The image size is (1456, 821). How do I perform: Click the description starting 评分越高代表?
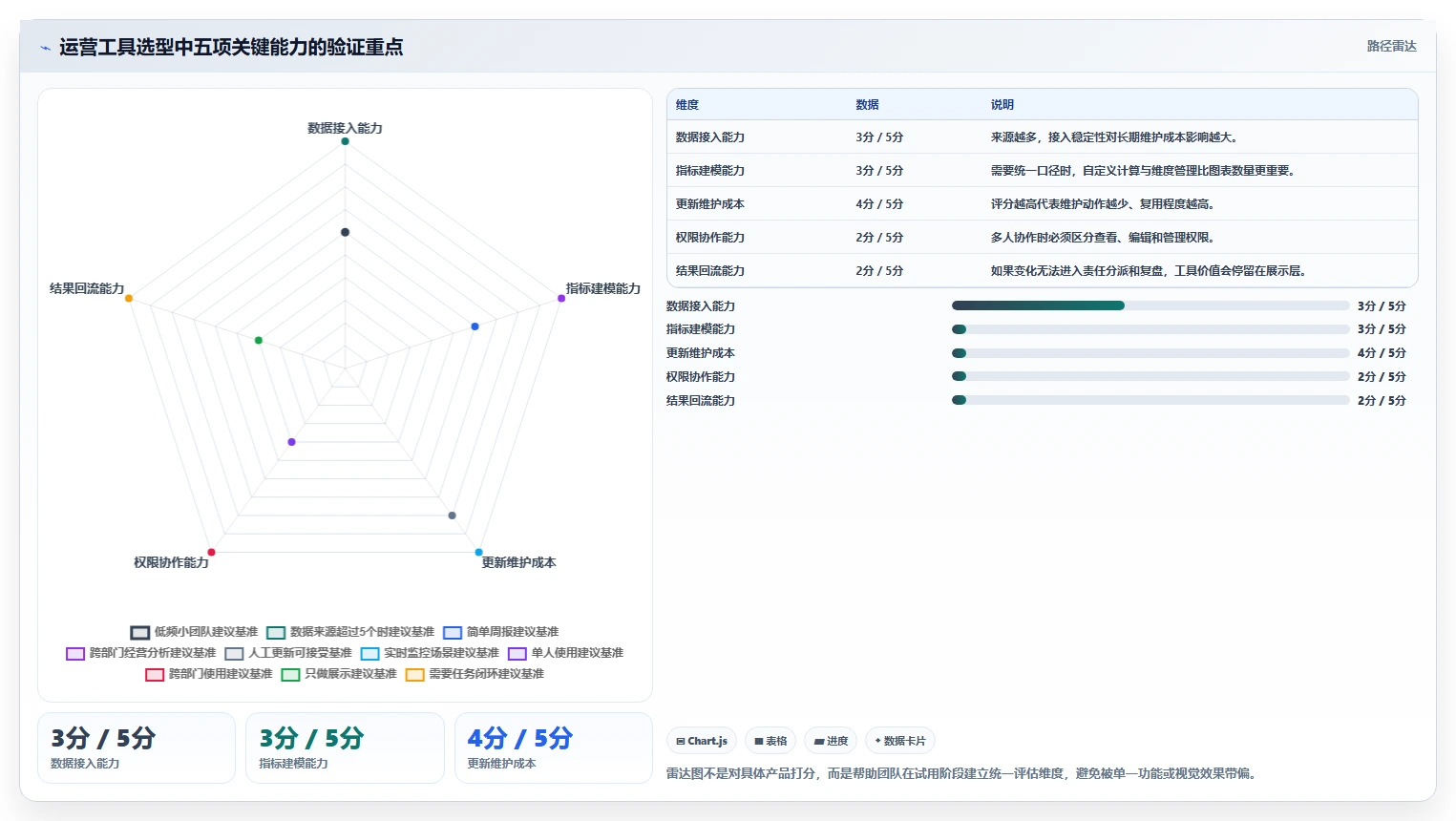click(x=1103, y=204)
